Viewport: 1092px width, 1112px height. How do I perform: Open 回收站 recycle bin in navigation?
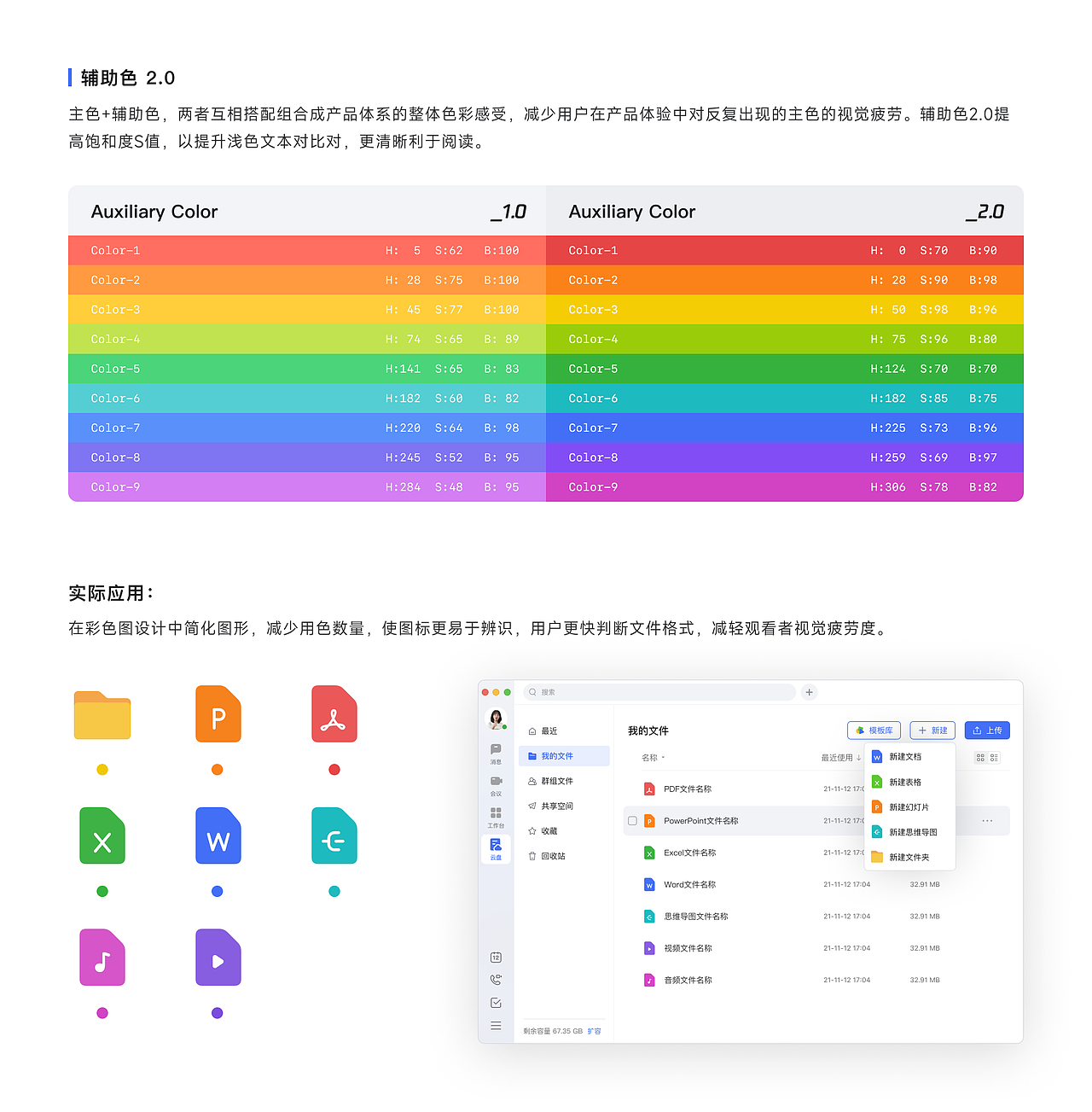pyautogui.click(x=564, y=856)
